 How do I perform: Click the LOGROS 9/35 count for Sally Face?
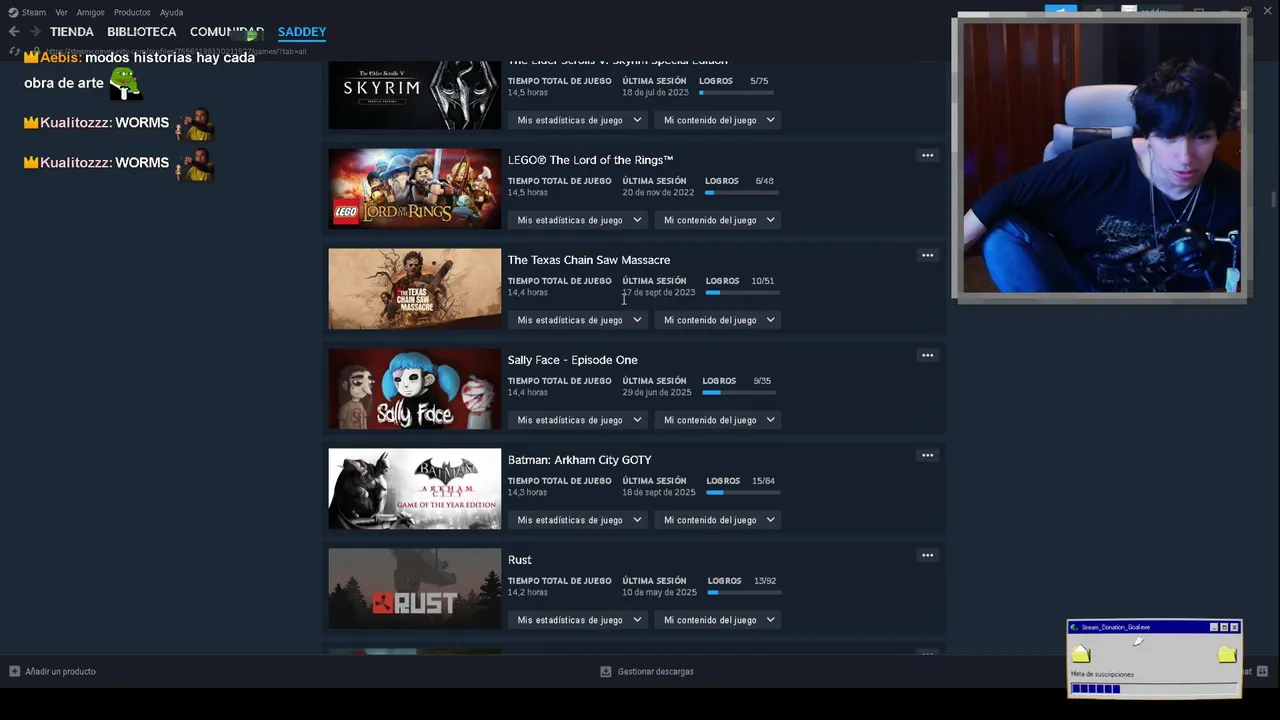[x=762, y=381]
